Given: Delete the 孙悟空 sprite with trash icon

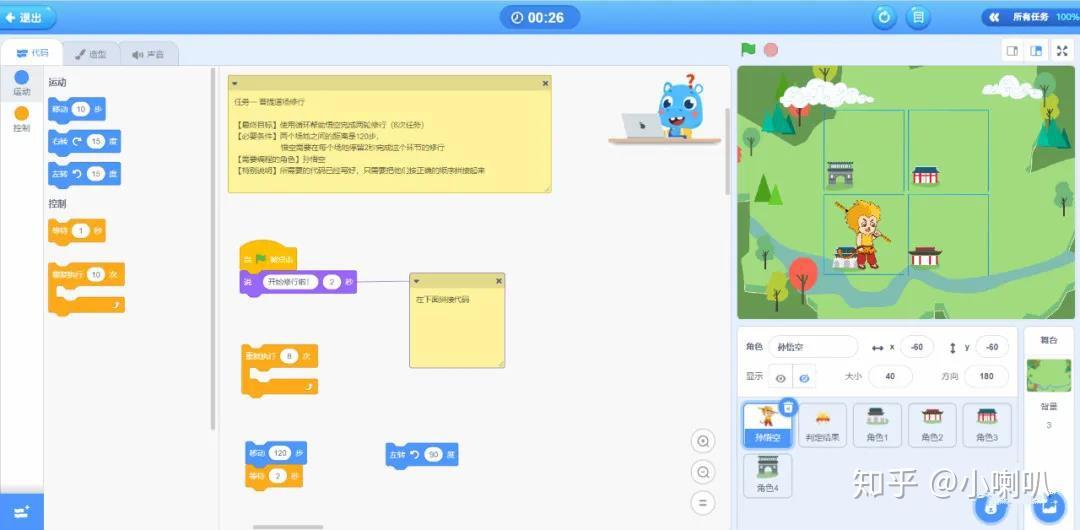Looking at the screenshot, I should pyautogui.click(x=789, y=407).
